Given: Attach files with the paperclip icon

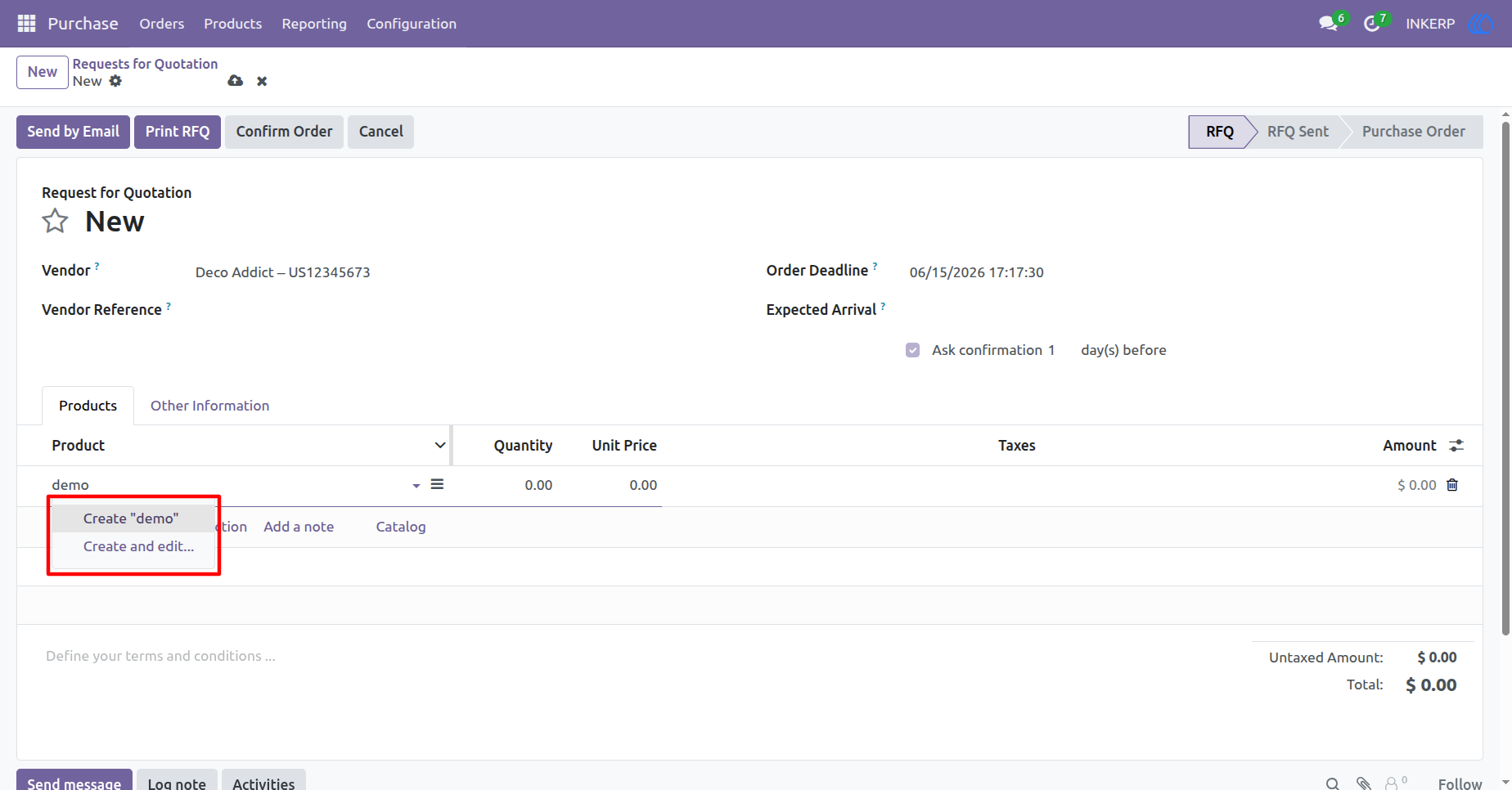Looking at the screenshot, I should pos(1363,783).
